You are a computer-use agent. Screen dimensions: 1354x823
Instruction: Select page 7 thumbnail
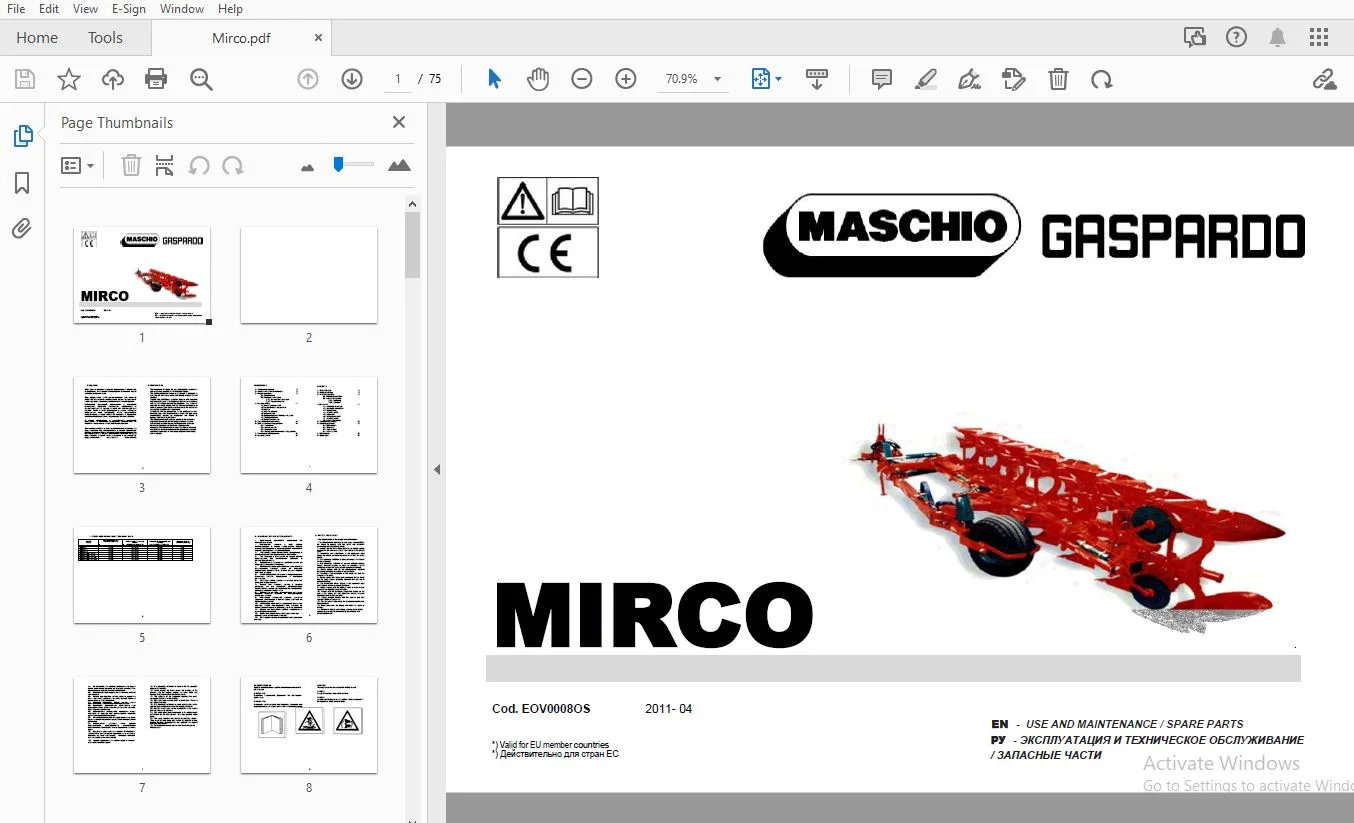click(142, 725)
